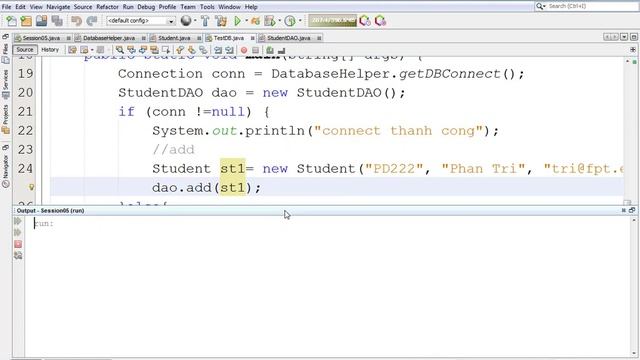This screenshot has width=640, height=360.
Task: Open dropdown beside the clock-shaped icon
Action: click(x=300, y=21)
